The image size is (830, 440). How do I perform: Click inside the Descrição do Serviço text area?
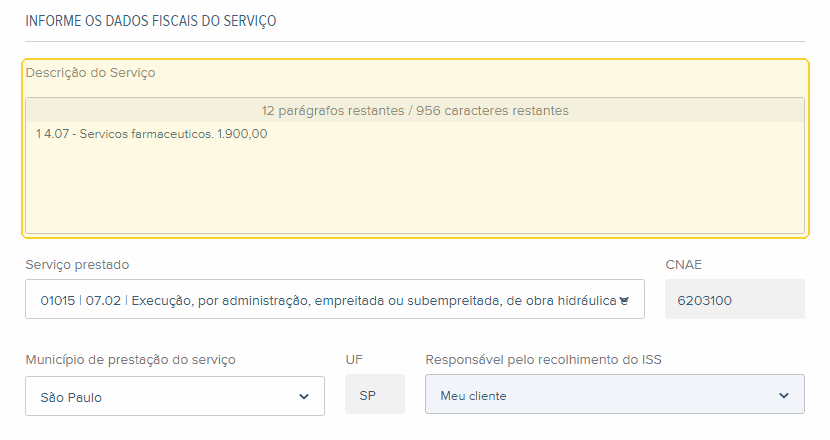(415, 177)
